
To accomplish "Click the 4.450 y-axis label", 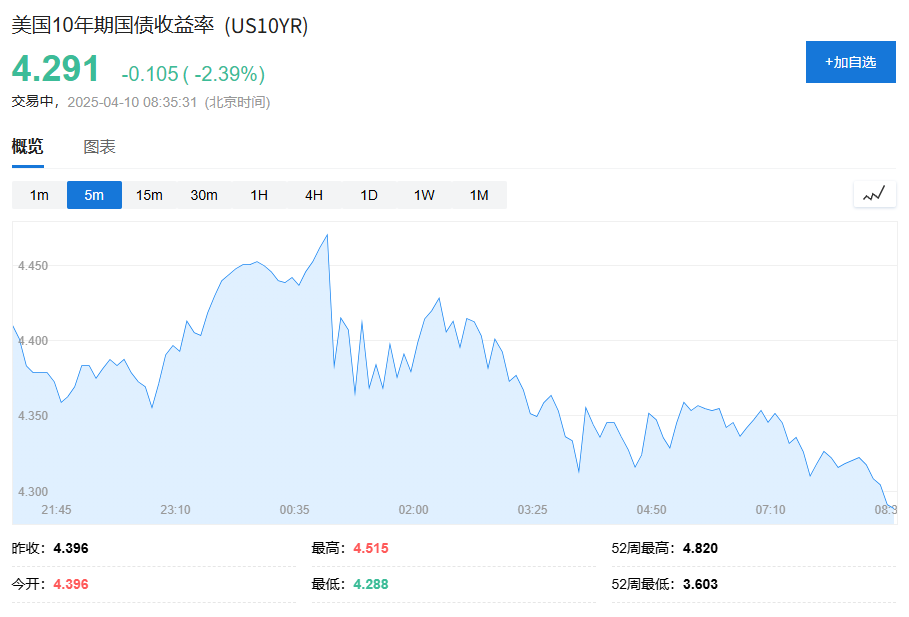I will pos(33,266).
